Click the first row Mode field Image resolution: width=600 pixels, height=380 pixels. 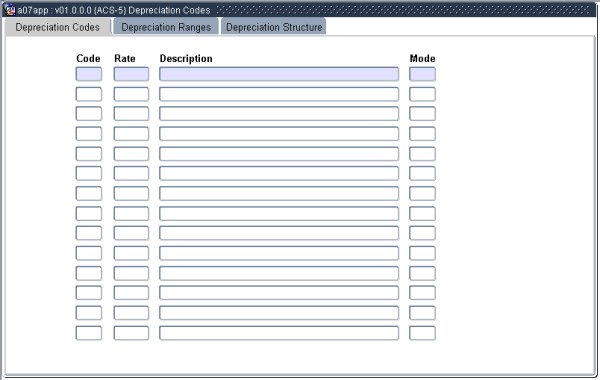point(422,74)
